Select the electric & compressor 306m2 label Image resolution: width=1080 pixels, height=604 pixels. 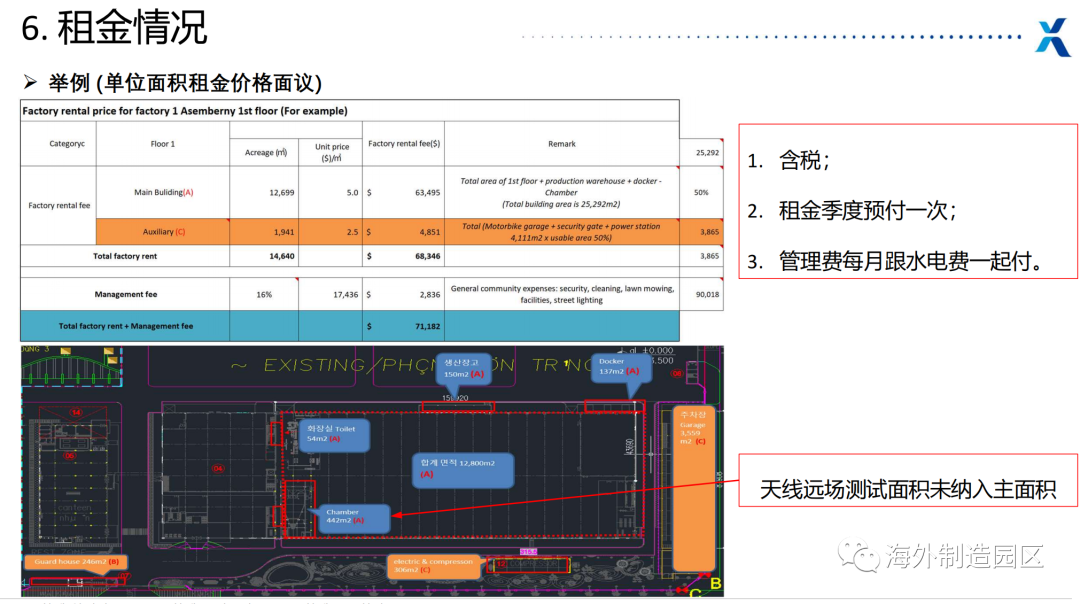tap(433, 566)
